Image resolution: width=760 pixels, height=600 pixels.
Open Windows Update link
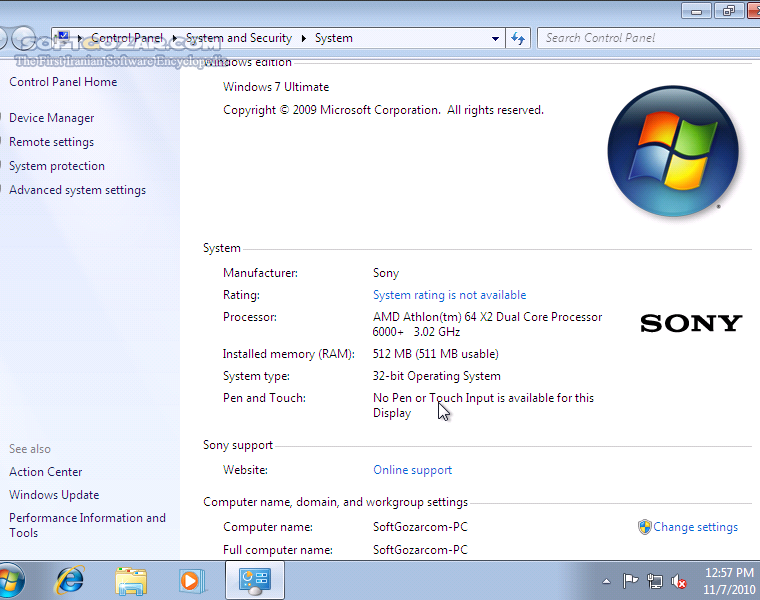pos(54,495)
